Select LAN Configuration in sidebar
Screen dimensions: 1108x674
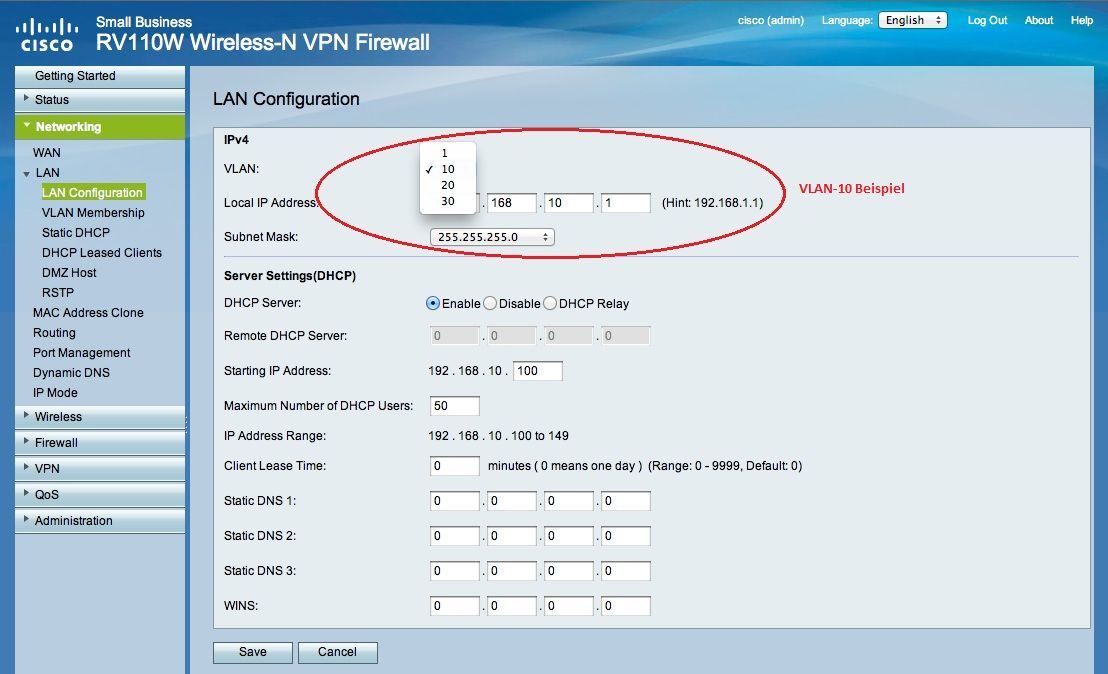tap(92, 192)
